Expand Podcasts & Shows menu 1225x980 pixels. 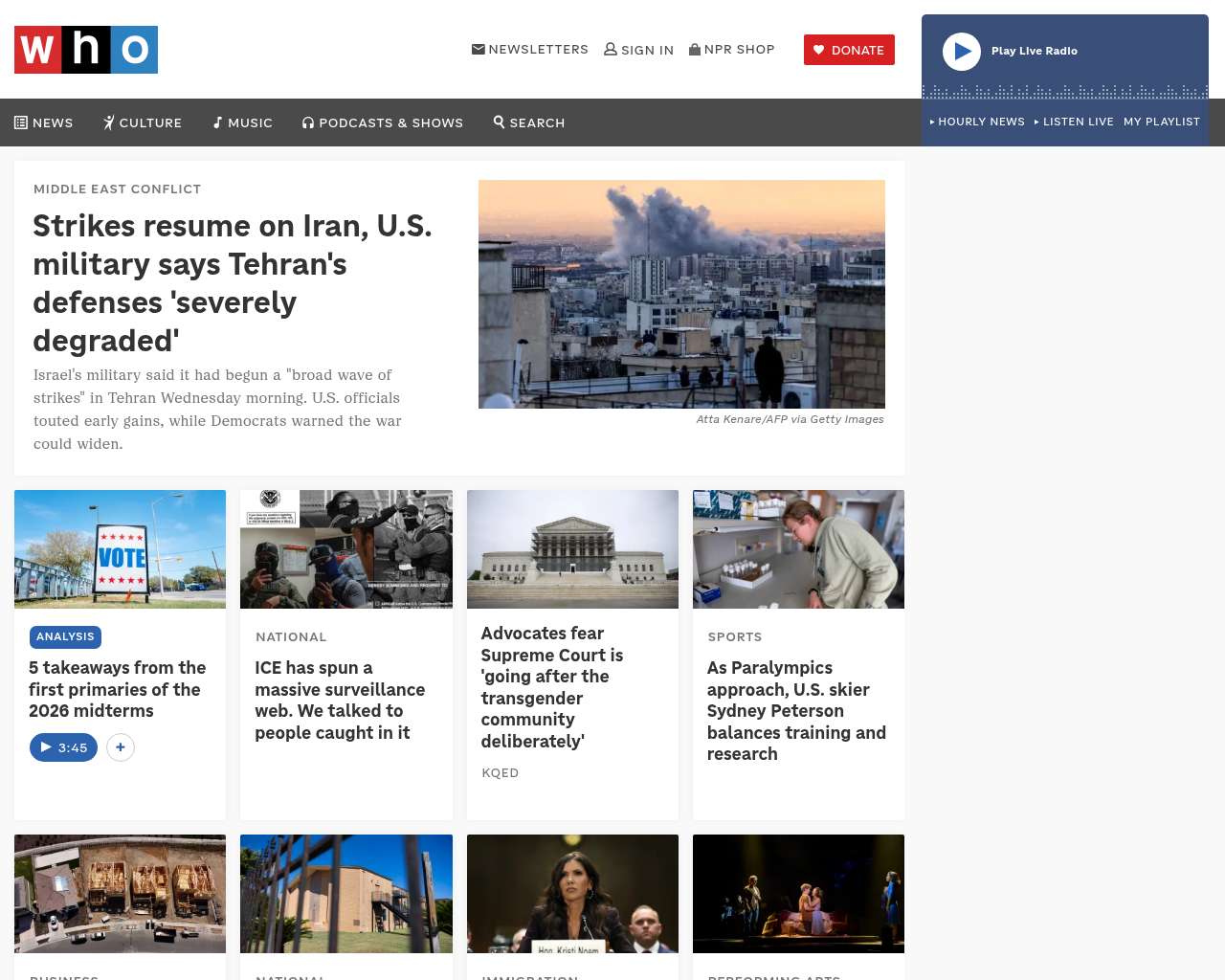click(383, 122)
